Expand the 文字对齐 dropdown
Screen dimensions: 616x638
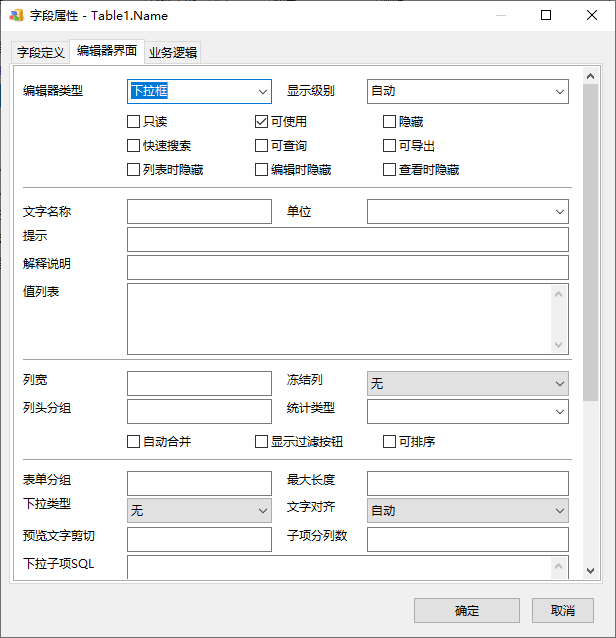coord(467,510)
